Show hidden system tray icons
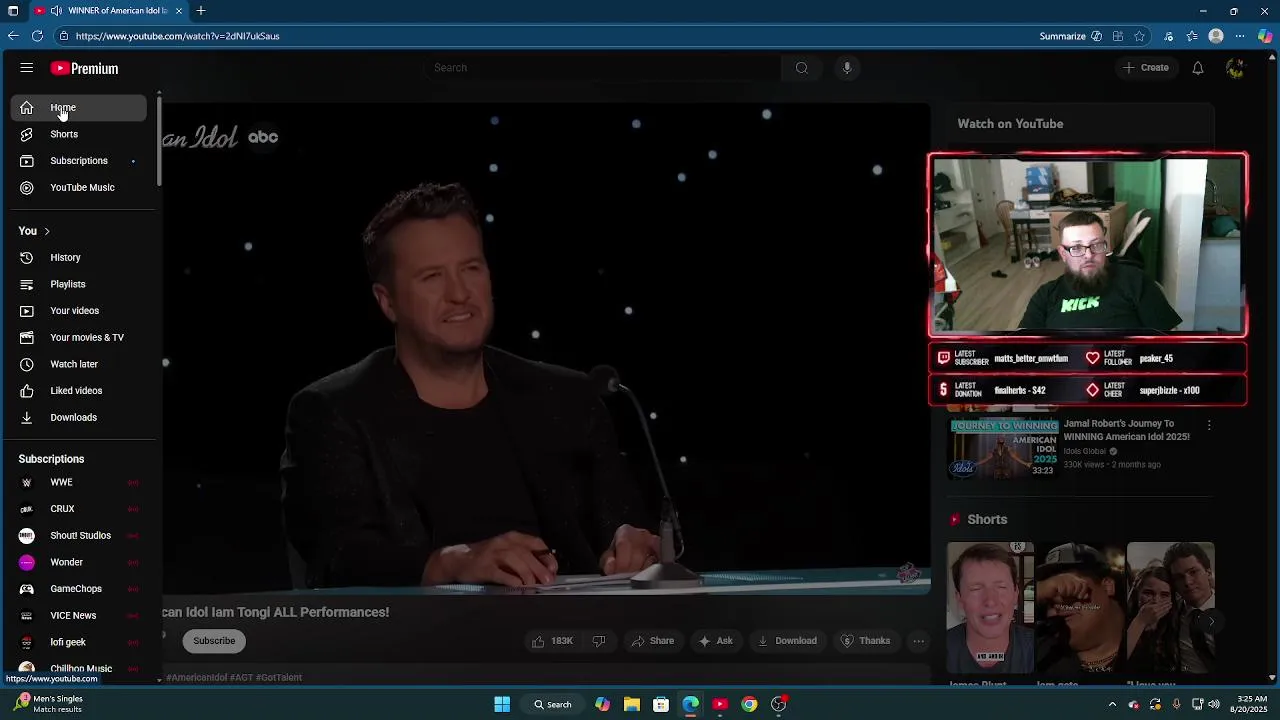1280x720 pixels. 1112,704
